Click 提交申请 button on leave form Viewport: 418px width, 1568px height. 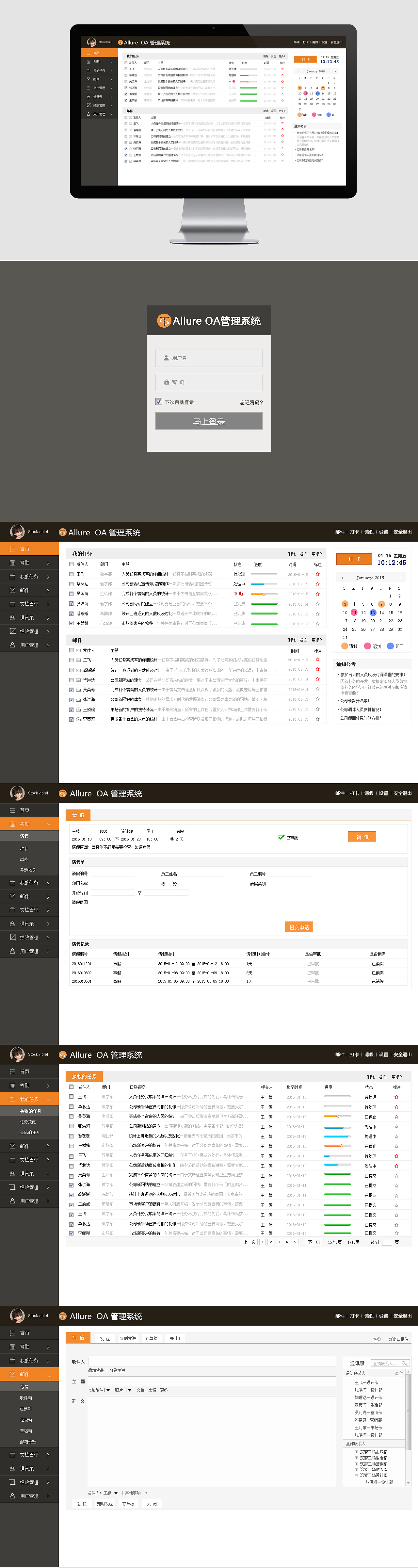point(299,927)
